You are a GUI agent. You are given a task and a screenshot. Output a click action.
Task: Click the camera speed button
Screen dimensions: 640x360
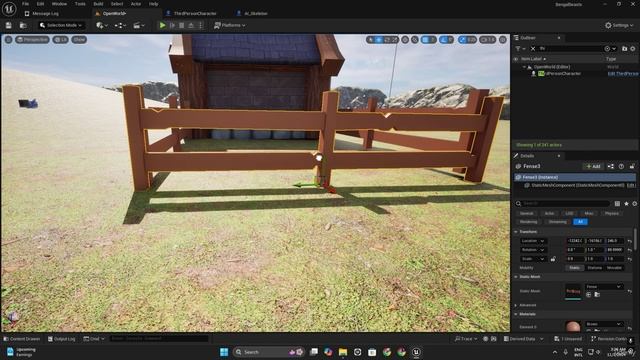[x=487, y=40]
